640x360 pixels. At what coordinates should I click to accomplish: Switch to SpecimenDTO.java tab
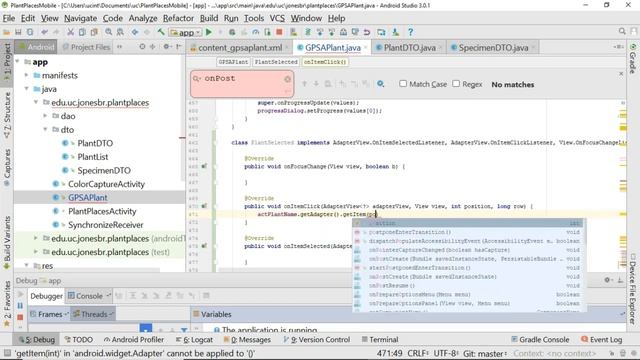click(493, 47)
